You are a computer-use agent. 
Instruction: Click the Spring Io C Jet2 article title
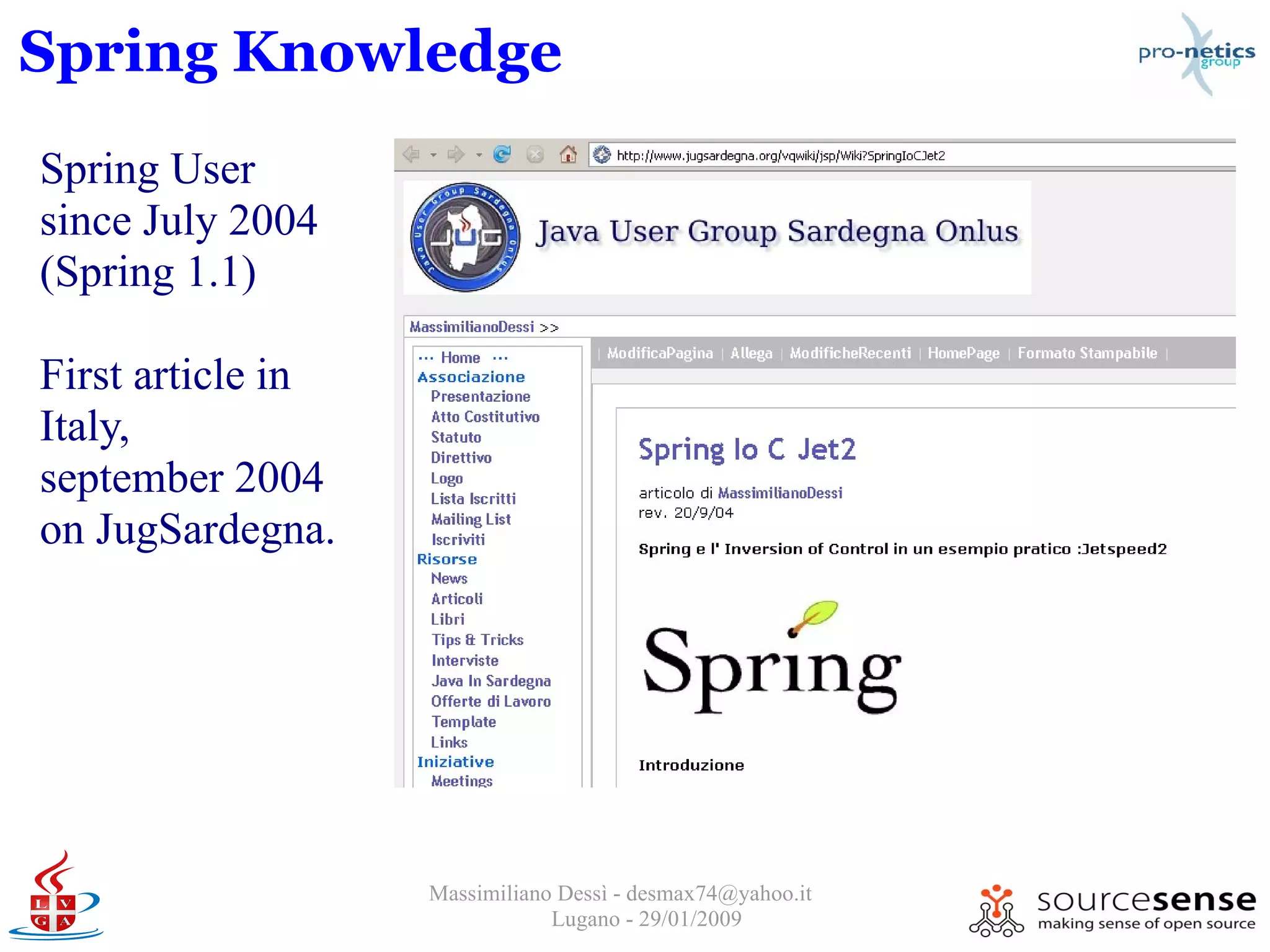(747, 450)
